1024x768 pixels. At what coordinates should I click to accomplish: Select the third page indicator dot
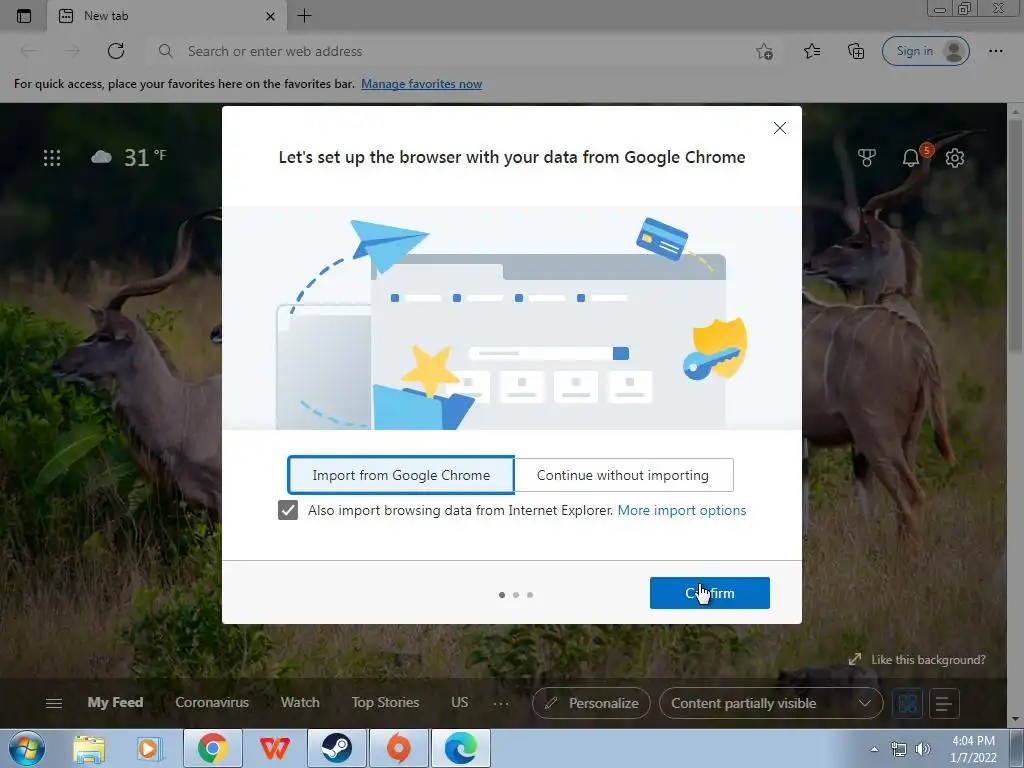click(530, 595)
